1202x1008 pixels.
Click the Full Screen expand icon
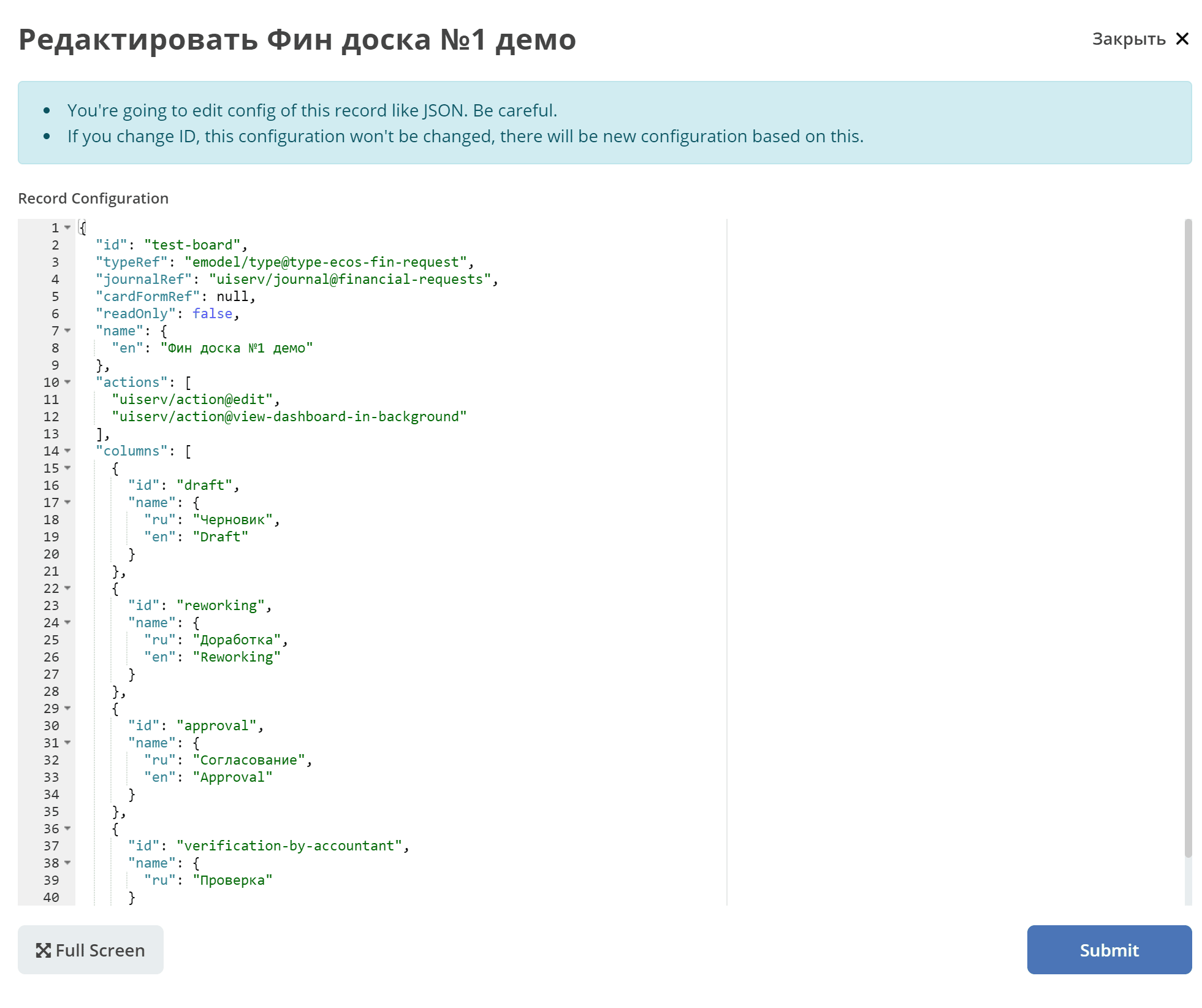44,950
